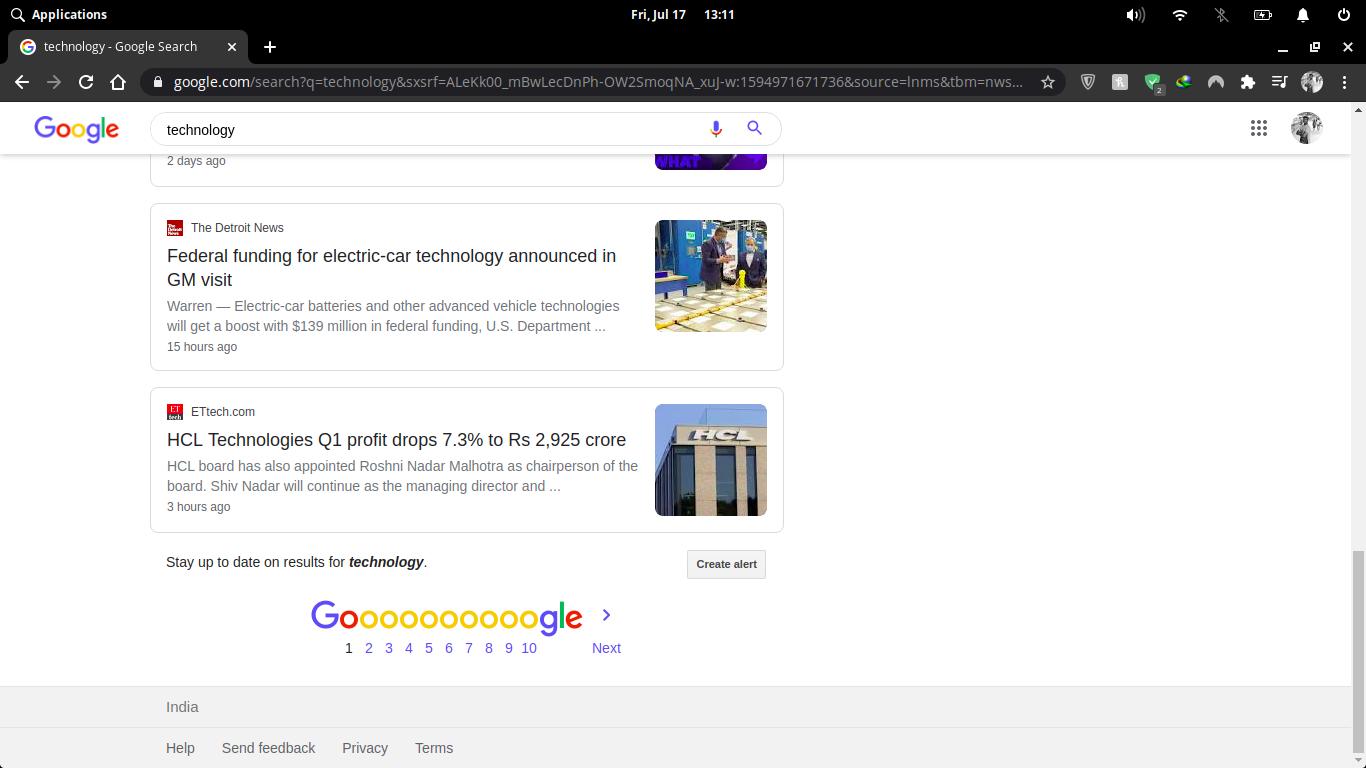Open the date and time Fri, Jul 17 13:11
Screen dimensions: 1366x768
tap(683, 14)
